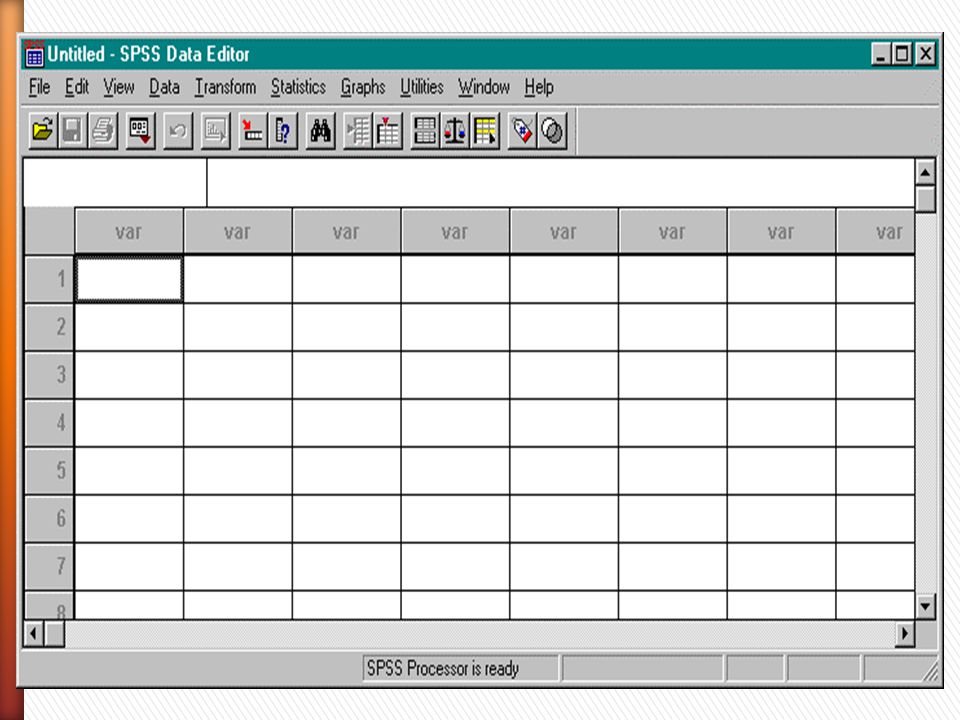
Task: Click "SPSS Processor is ready" status text
Action: tap(443, 669)
